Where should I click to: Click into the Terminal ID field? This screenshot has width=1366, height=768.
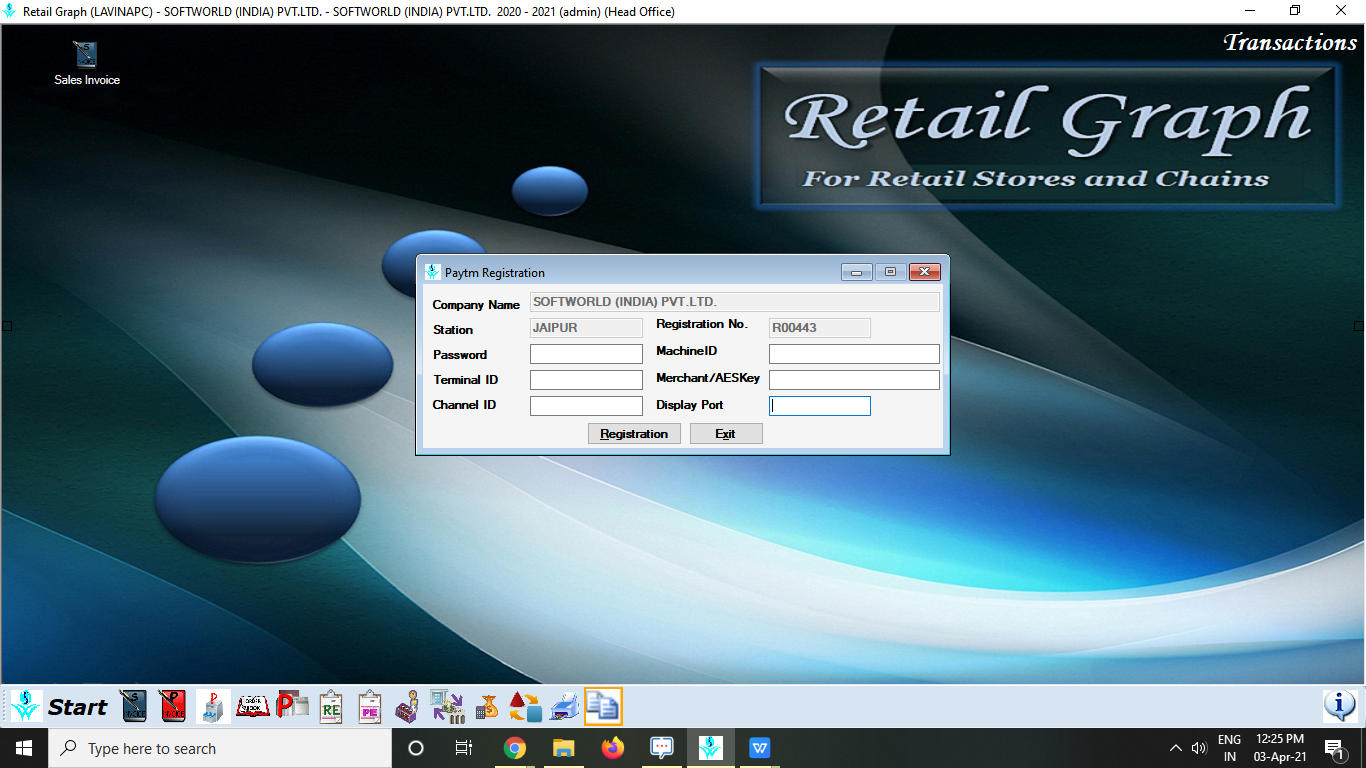tap(586, 380)
